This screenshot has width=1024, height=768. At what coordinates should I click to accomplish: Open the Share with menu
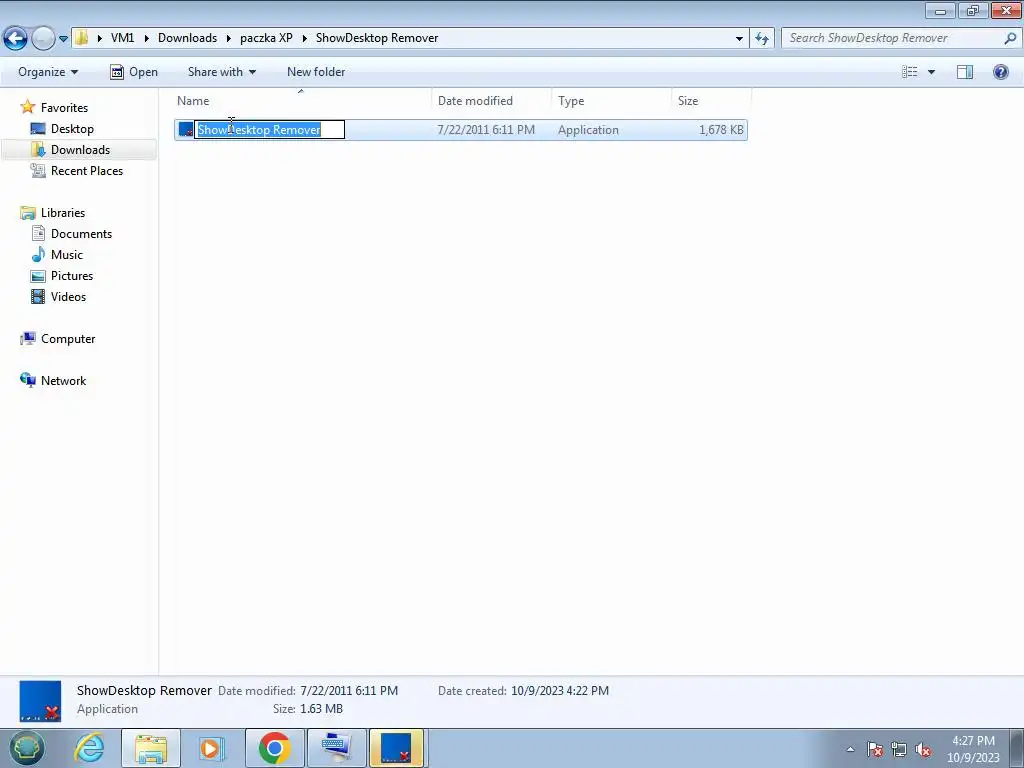pyautogui.click(x=221, y=72)
